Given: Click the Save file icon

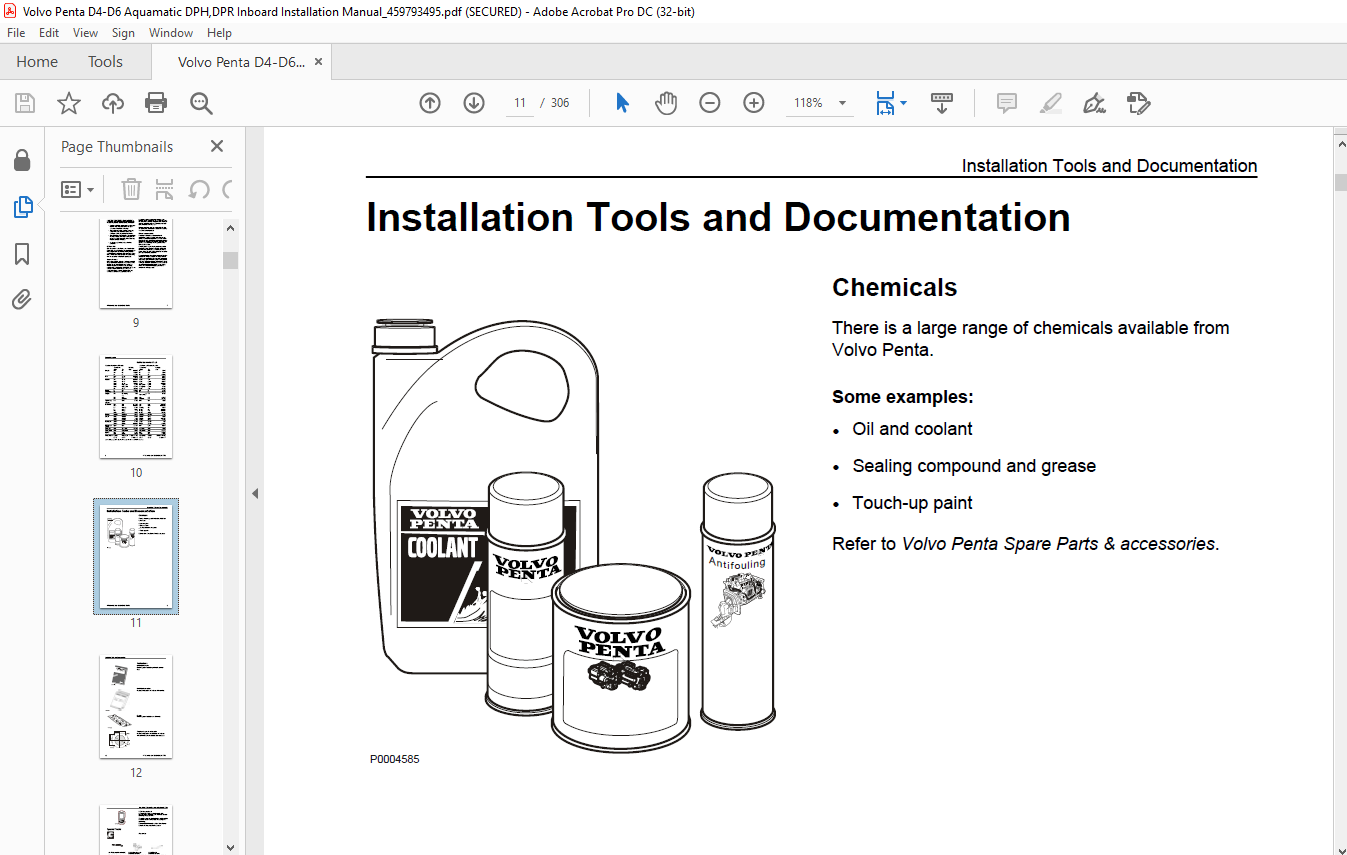Looking at the screenshot, I should tap(25, 103).
